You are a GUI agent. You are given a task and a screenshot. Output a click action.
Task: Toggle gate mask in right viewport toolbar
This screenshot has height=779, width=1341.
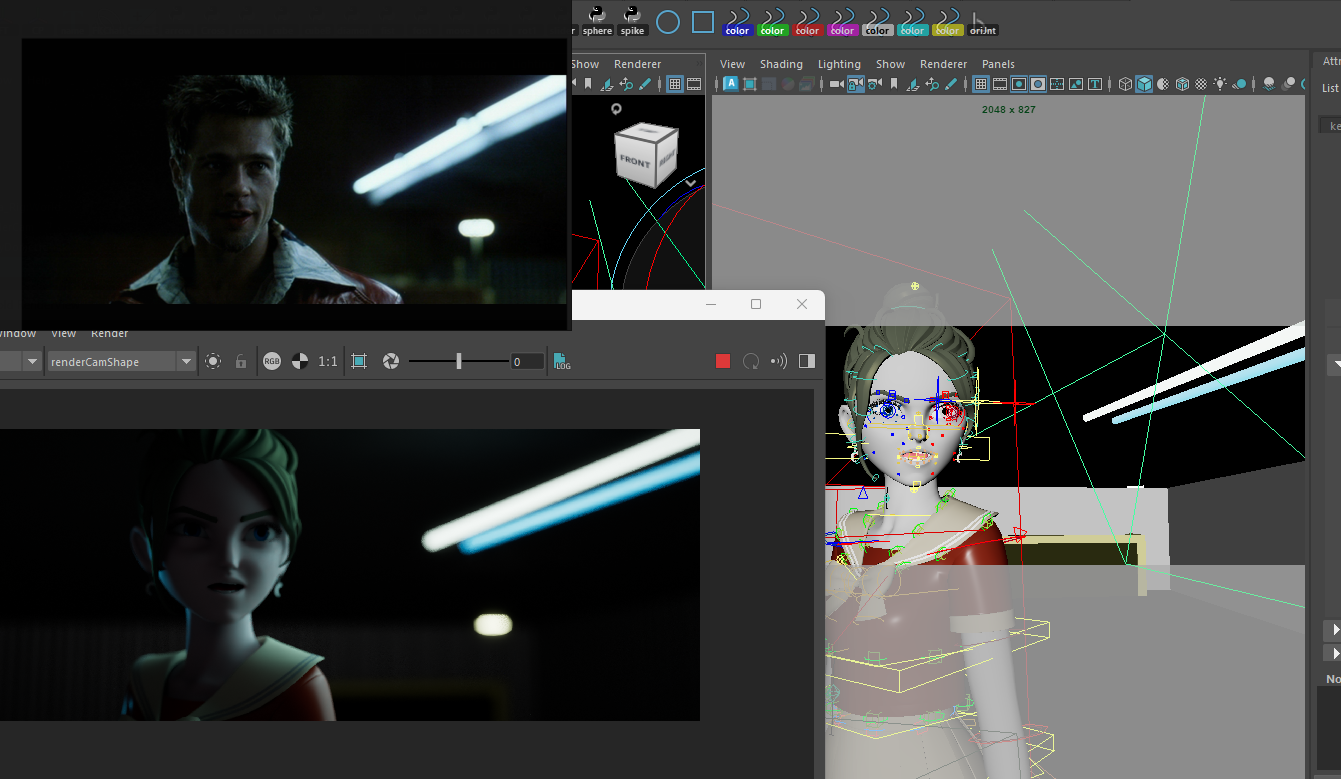(x=1037, y=84)
